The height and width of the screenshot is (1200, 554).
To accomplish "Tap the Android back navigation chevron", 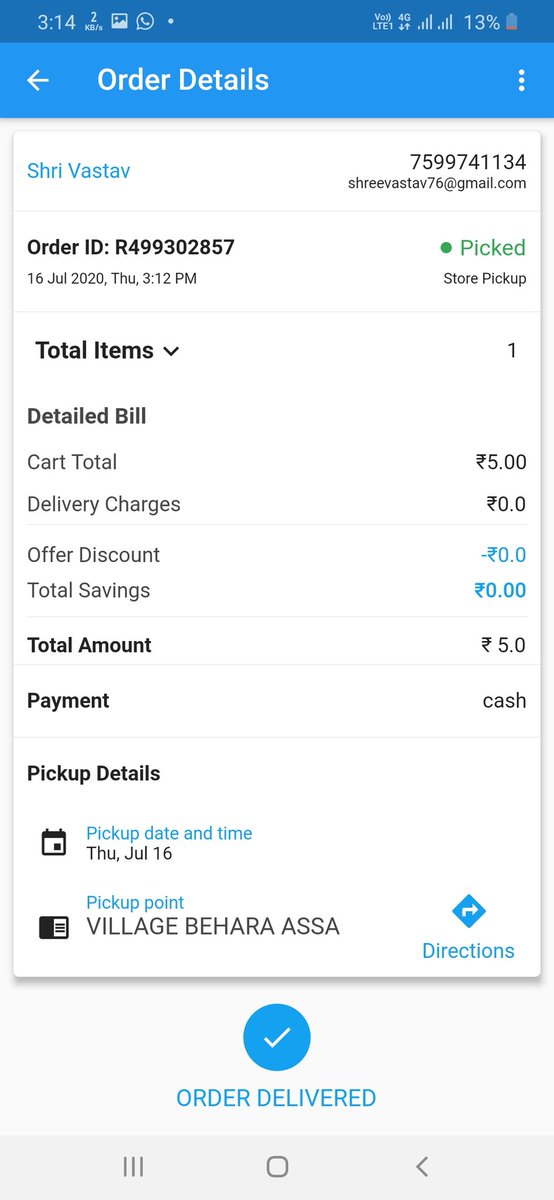I will coord(422,1166).
